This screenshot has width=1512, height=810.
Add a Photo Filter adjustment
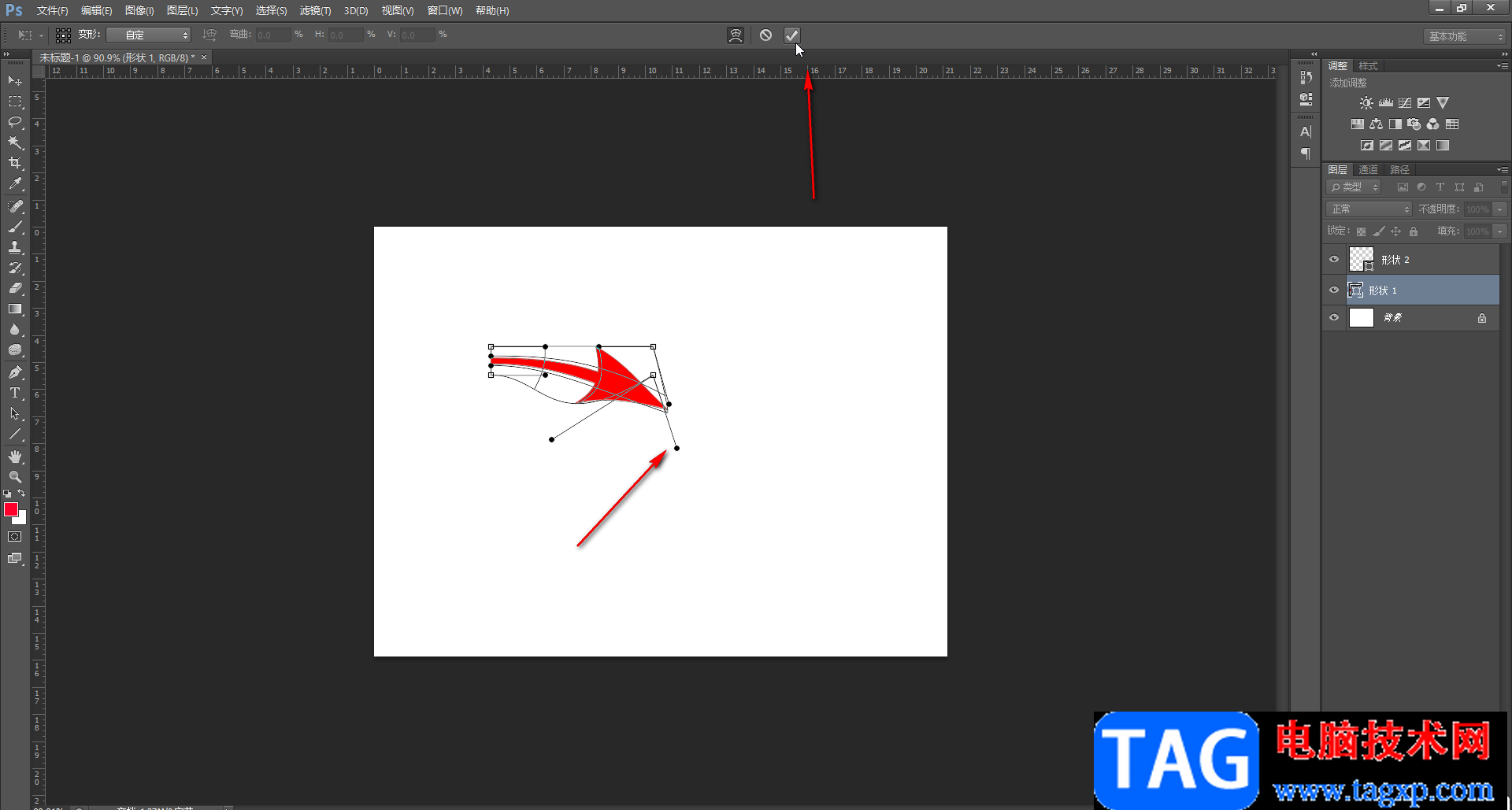1414,124
